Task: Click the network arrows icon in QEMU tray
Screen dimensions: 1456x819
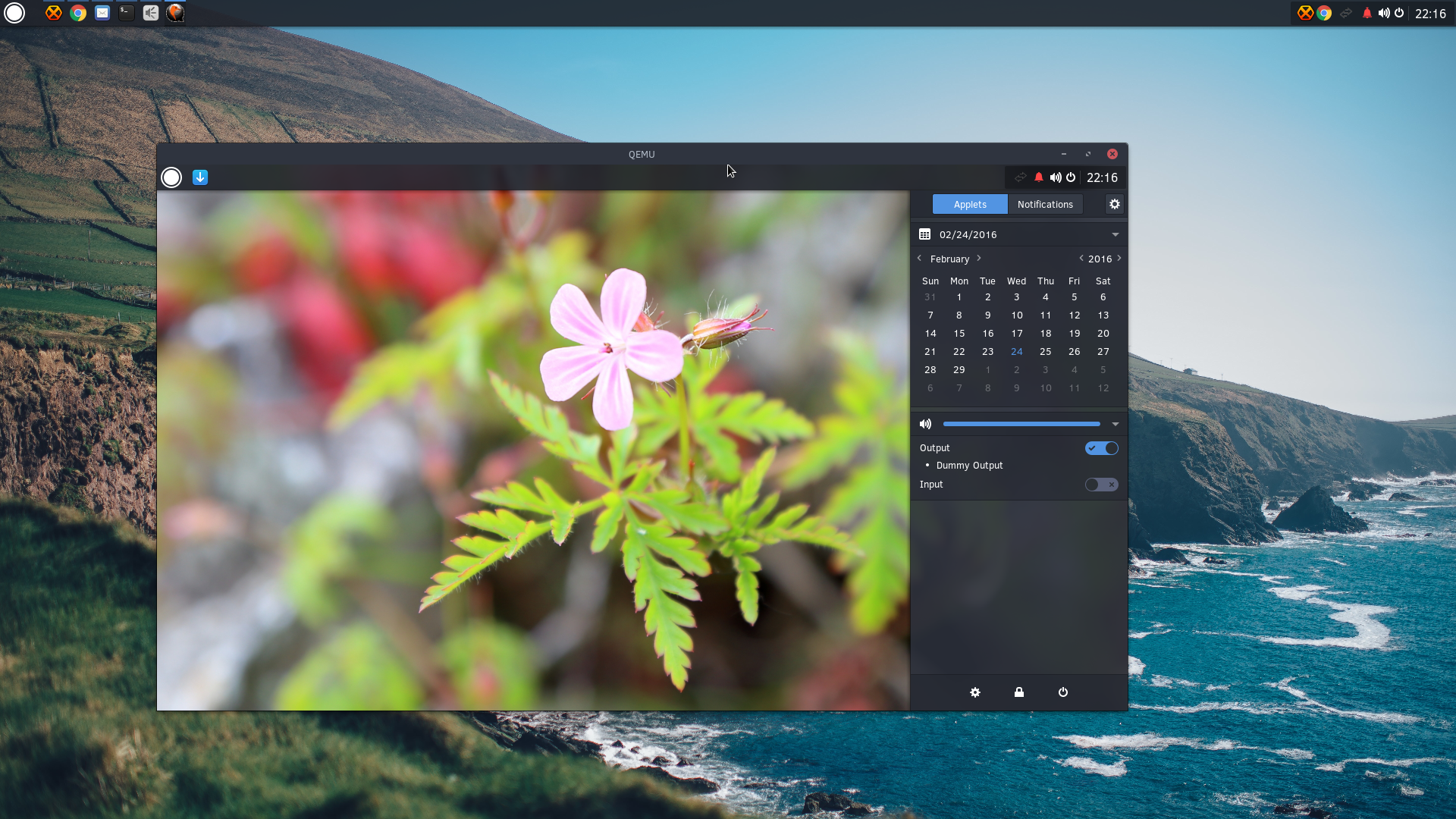Action: tap(1021, 177)
